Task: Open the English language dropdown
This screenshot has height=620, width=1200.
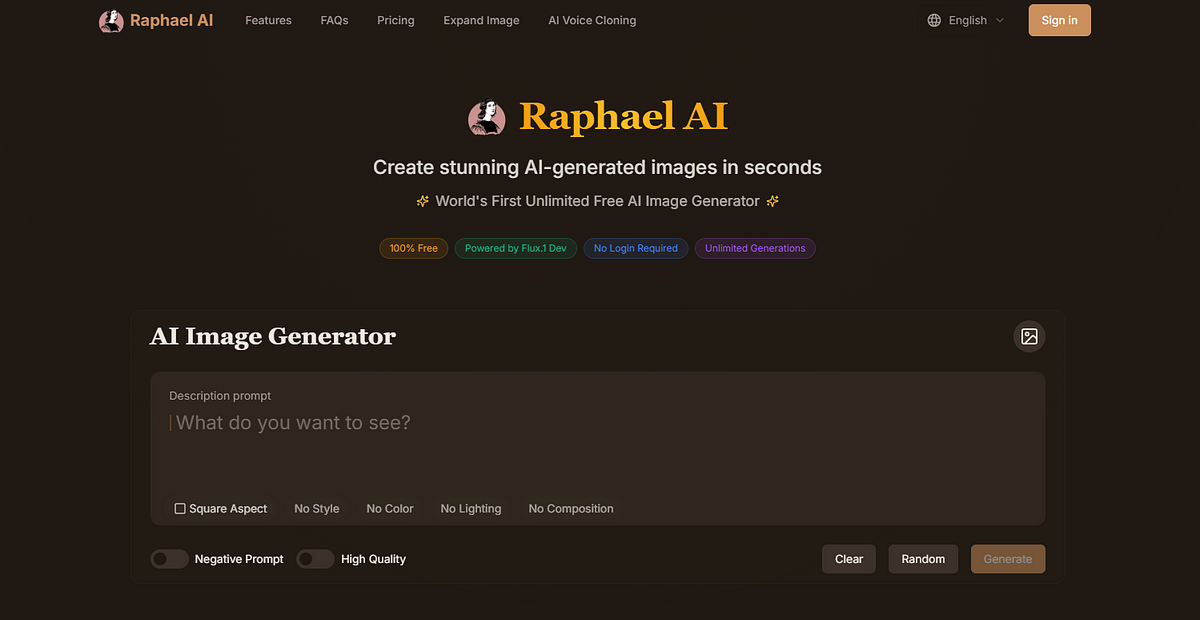Action: coord(966,20)
